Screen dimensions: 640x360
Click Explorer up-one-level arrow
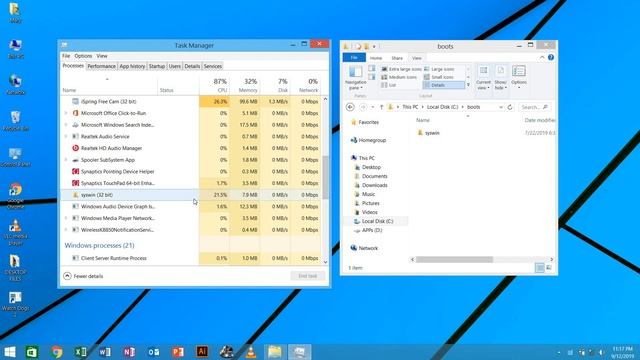[x=381, y=107]
